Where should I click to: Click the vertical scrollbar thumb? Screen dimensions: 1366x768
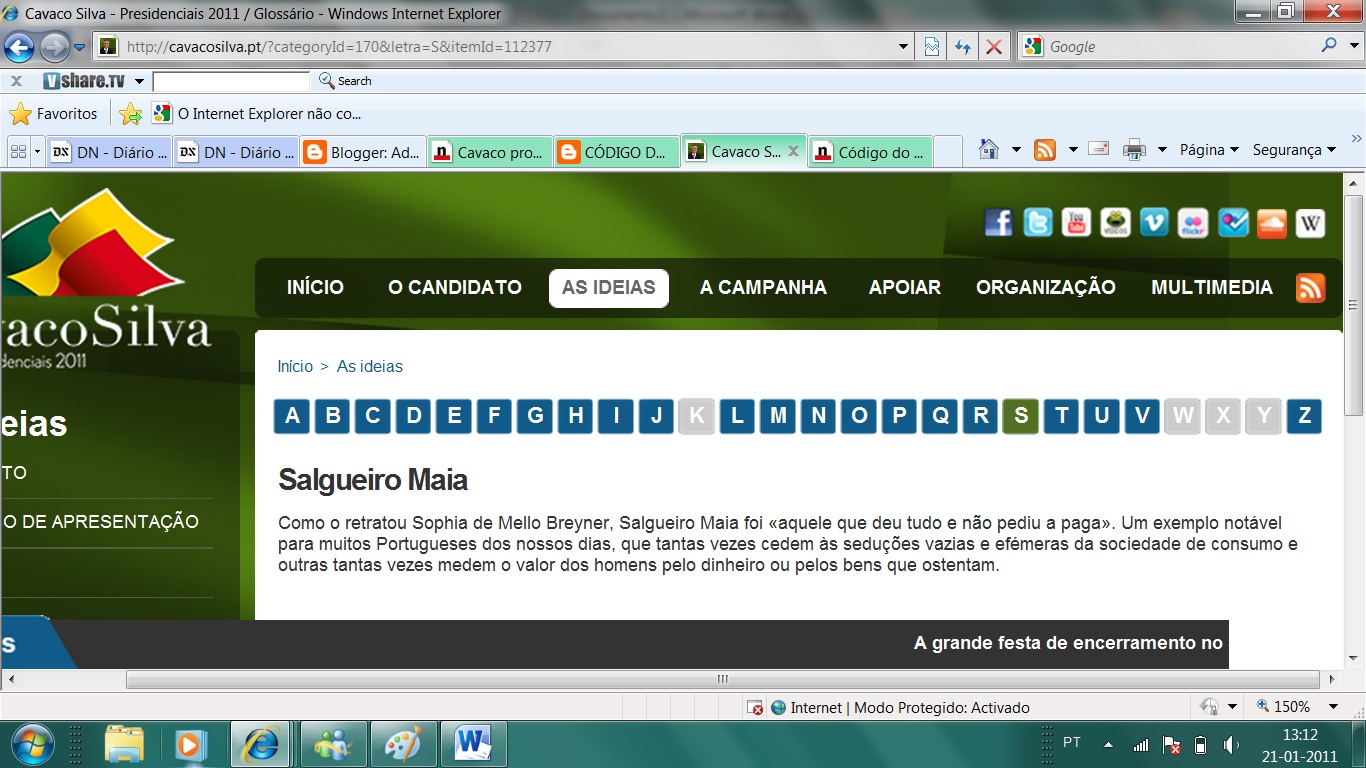(1355, 306)
